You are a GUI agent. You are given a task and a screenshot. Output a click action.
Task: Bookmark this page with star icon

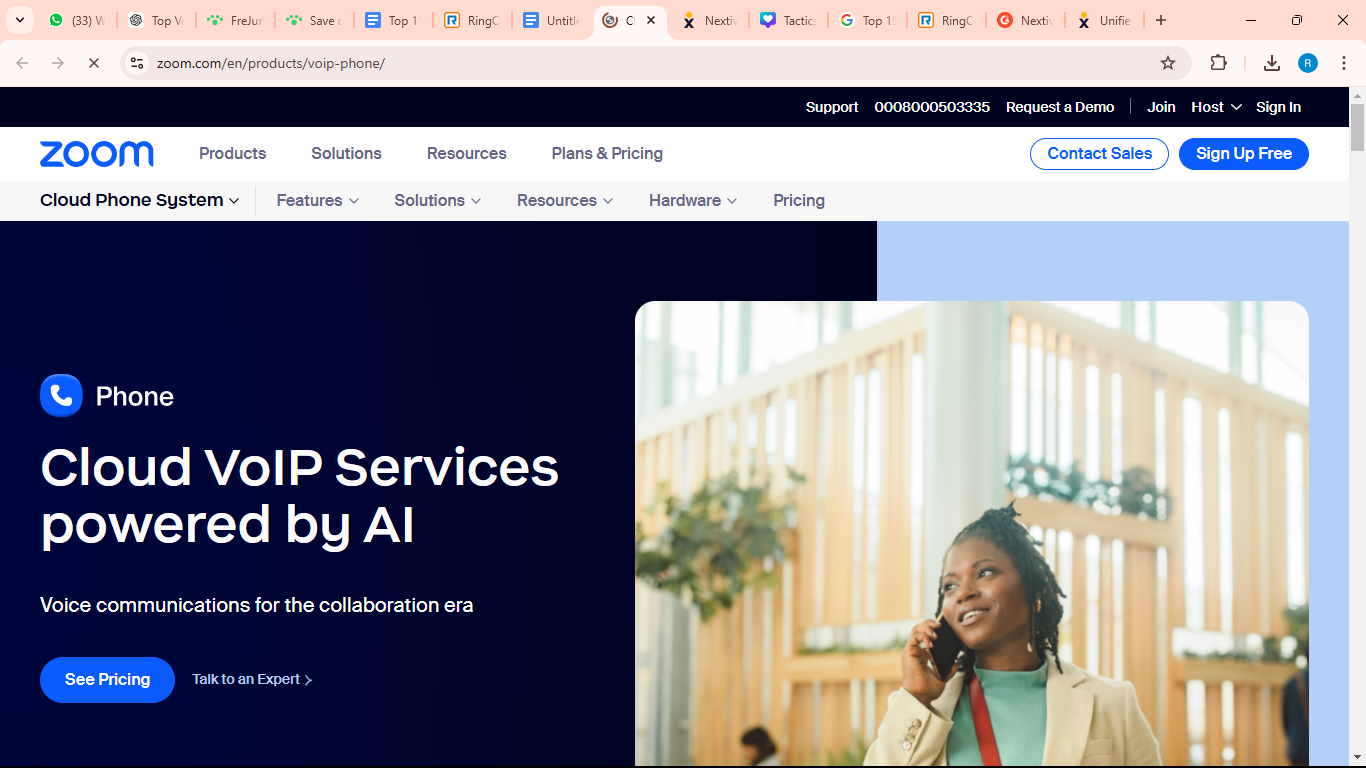1167,63
